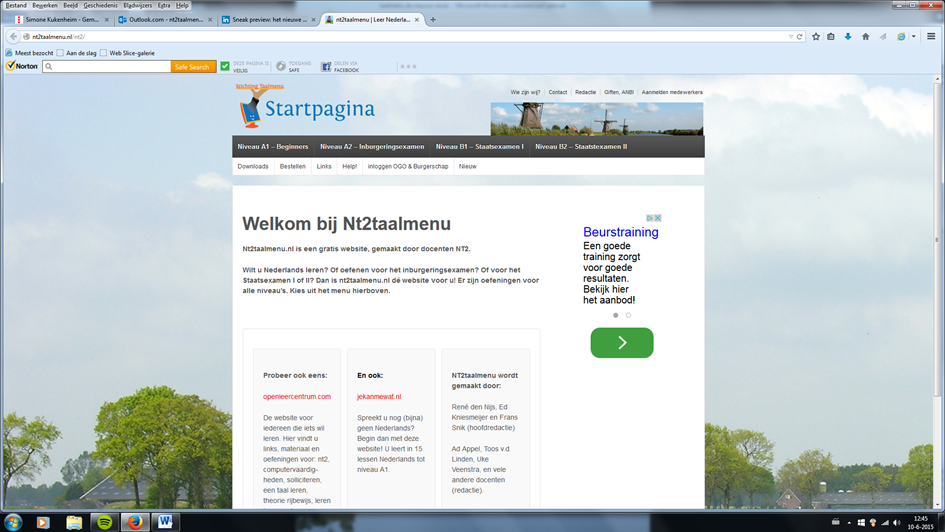Reload the current page
The height and width of the screenshot is (532, 945).
pyautogui.click(x=799, y=37)
